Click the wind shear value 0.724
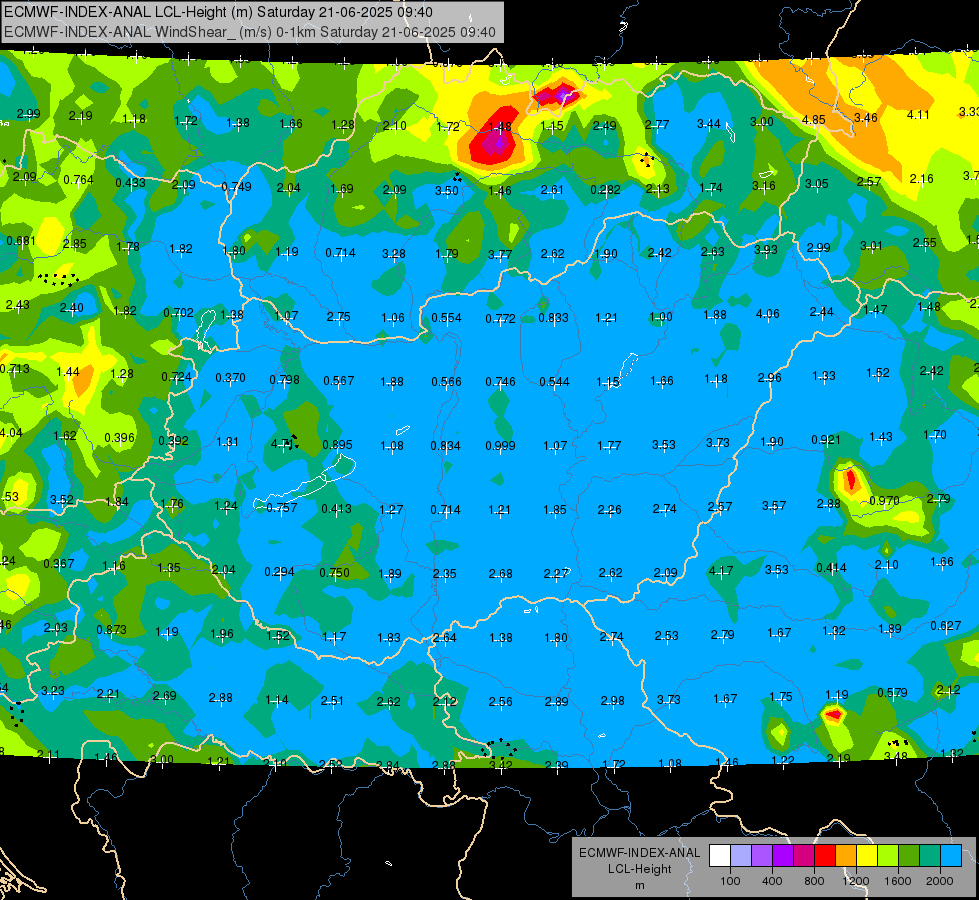This screenshot has height=900, width=979. [176, 377]
